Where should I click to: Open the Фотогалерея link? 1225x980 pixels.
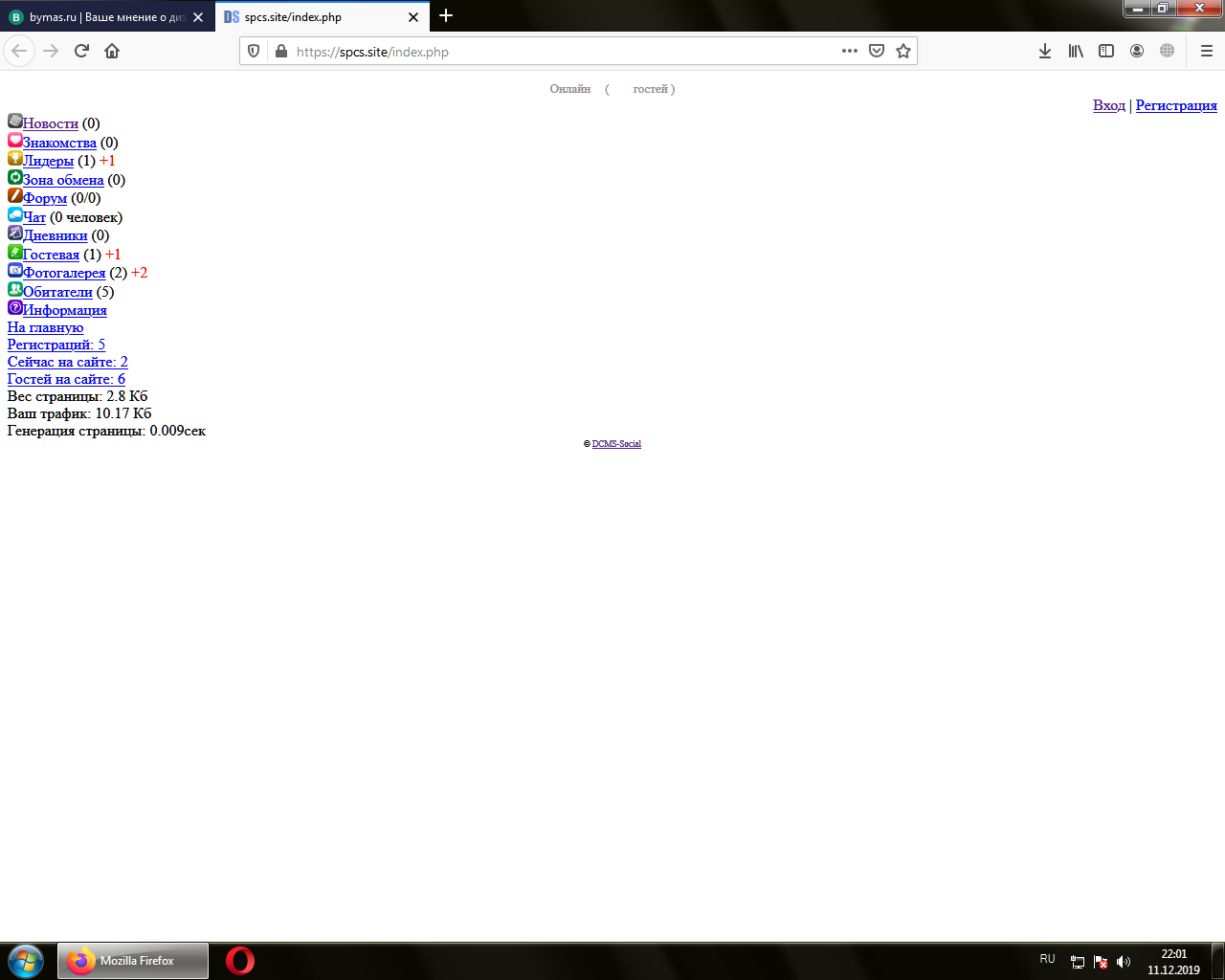pyautogui.click(x=64, y=273)
